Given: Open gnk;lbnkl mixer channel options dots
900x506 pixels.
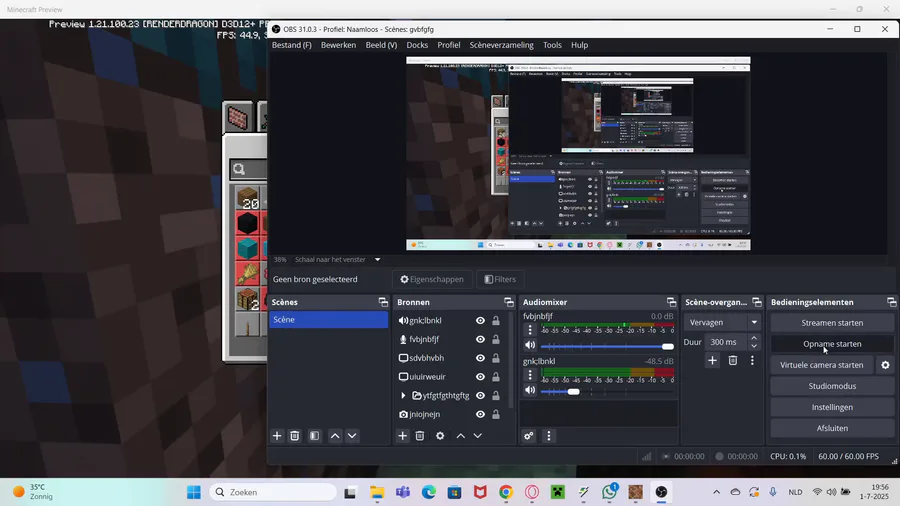Looking at the screenshot, I should pos(530,375).
